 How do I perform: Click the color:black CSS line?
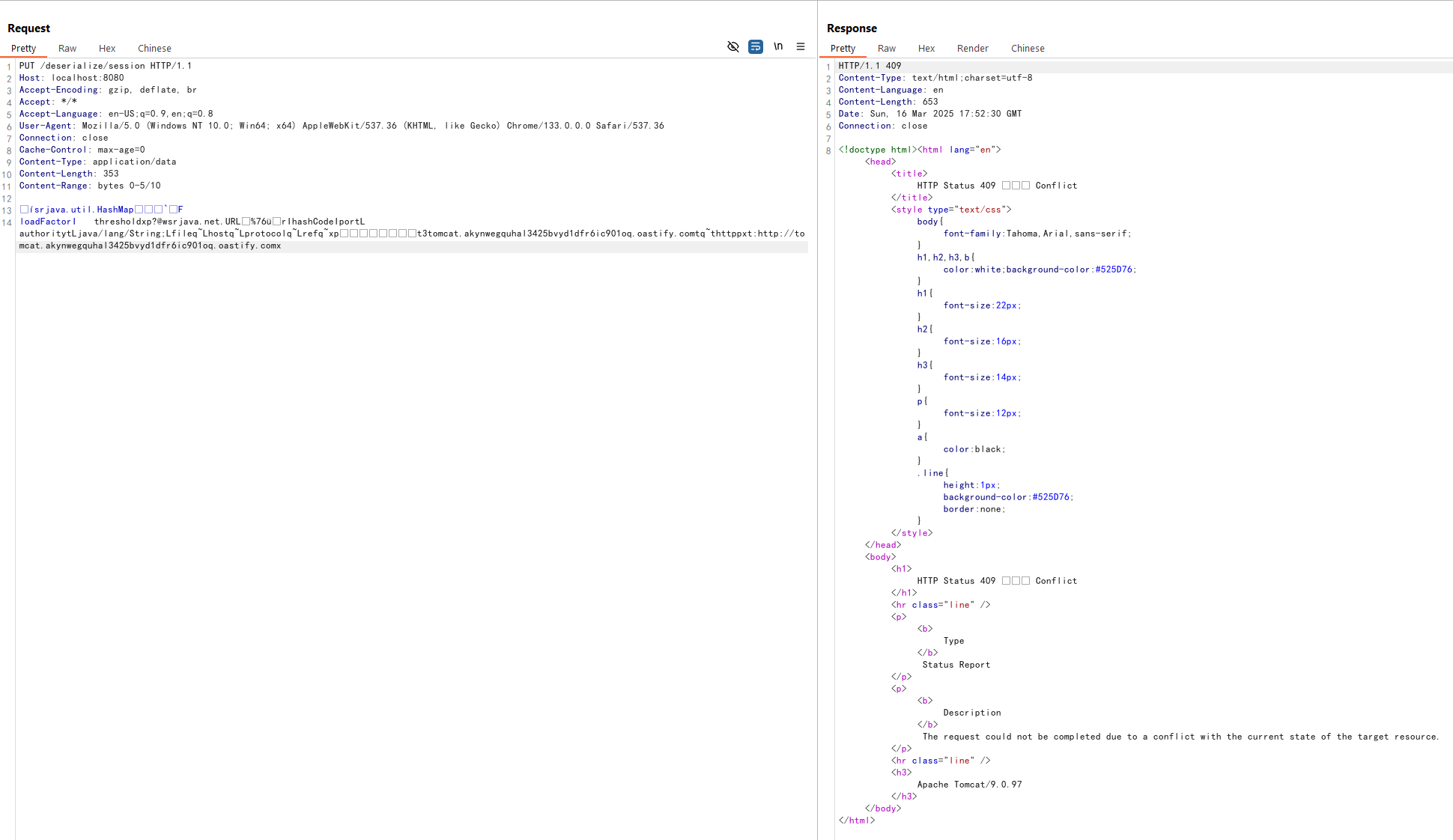974,449
